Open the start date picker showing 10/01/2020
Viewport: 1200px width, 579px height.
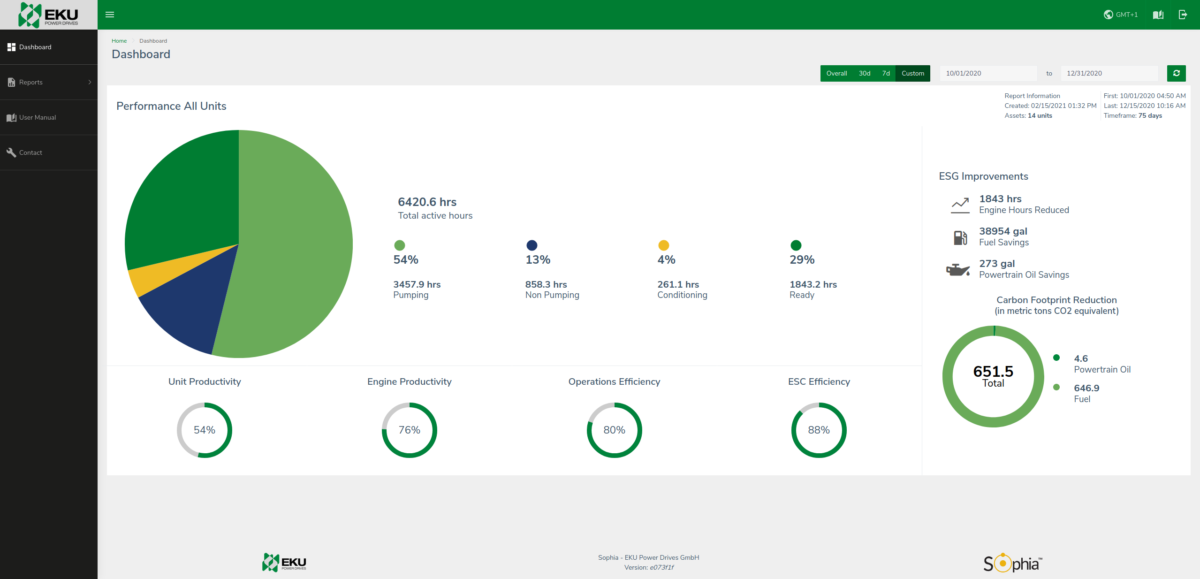987,72
